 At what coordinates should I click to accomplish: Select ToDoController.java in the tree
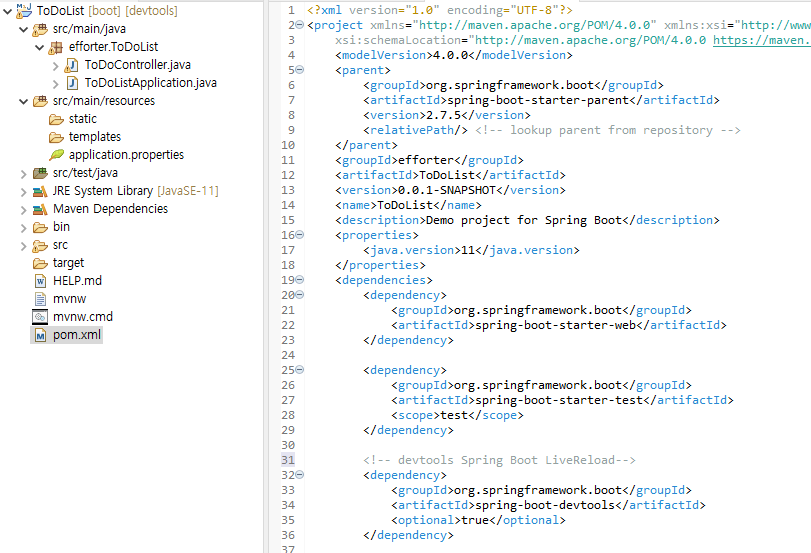[x=138, y=65]
